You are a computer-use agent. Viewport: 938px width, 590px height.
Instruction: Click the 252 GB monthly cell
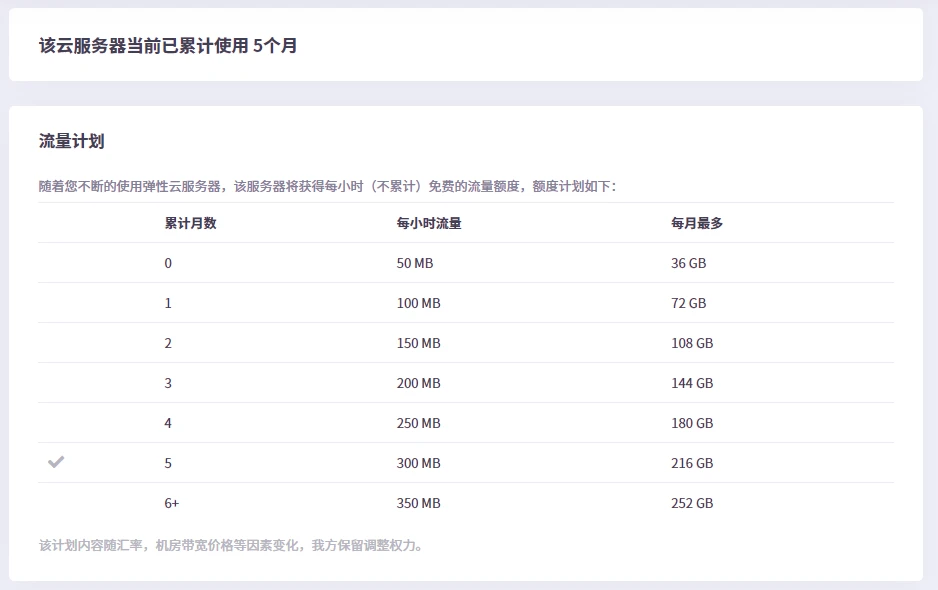click(692, 503)
